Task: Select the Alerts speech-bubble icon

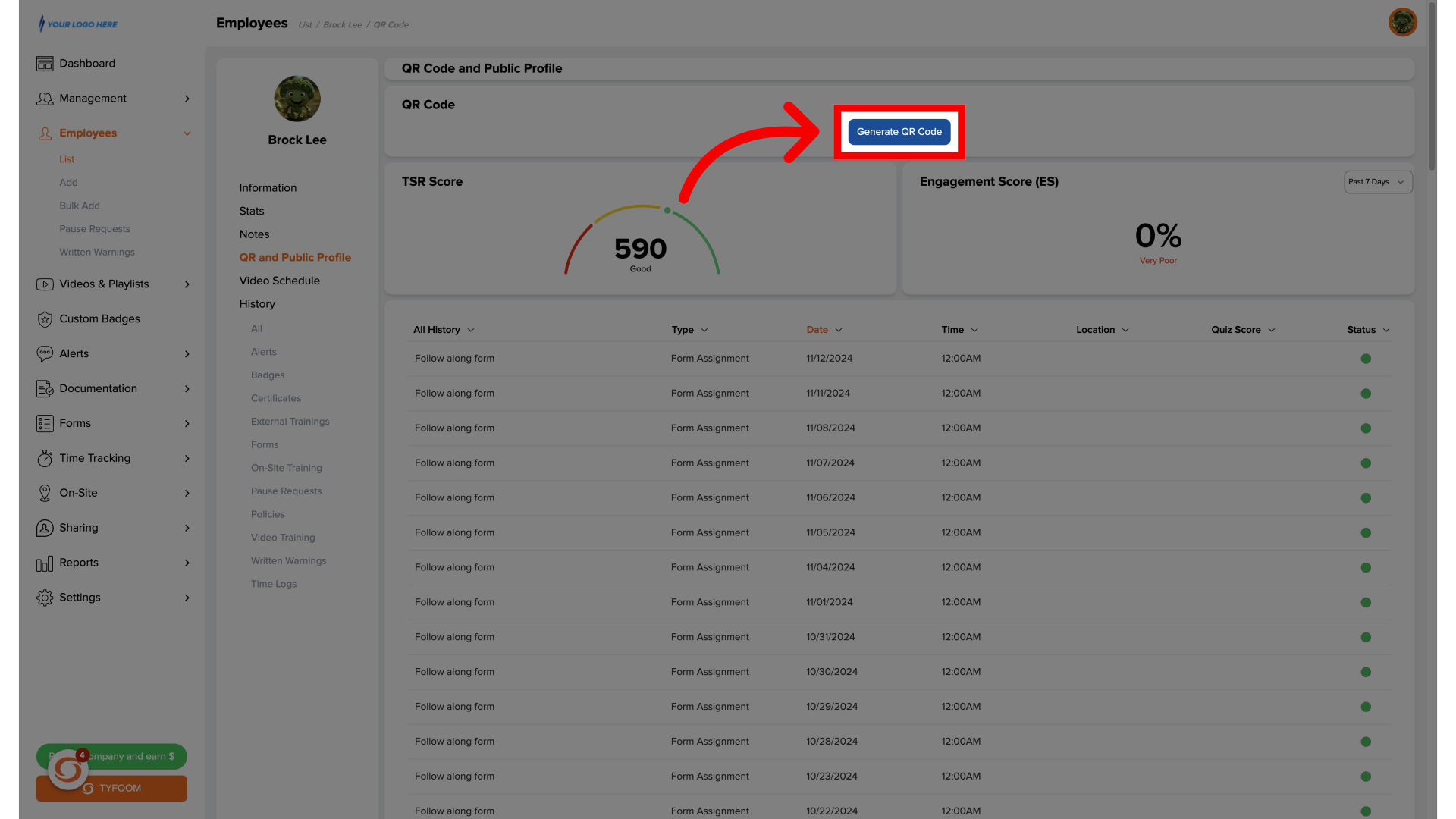Action: point(45,353)
